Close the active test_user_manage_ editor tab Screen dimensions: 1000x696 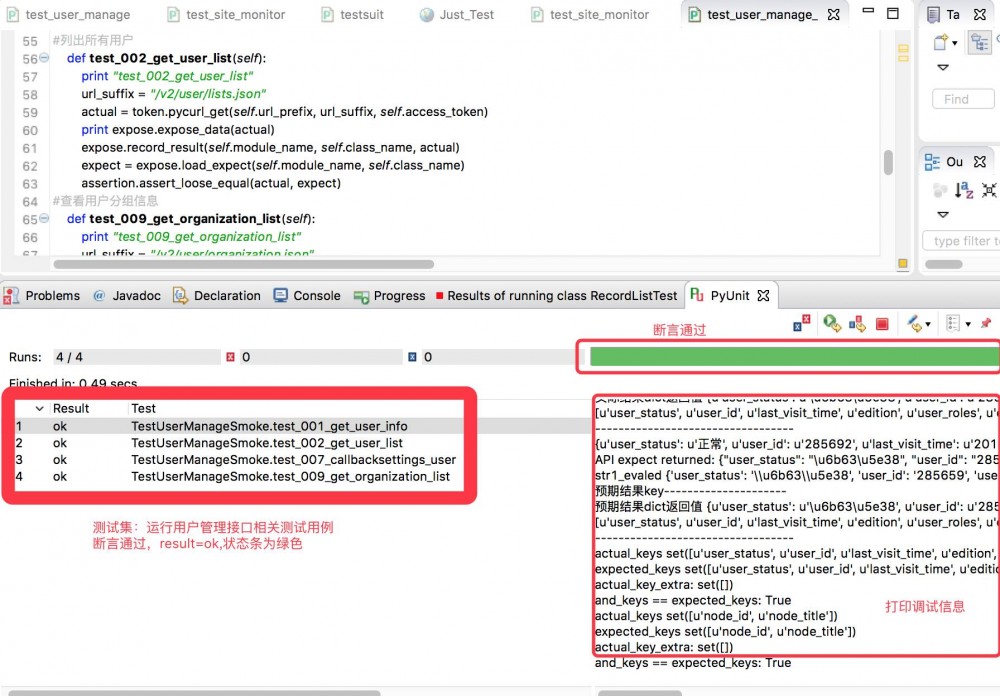click(x=834, y=14)
